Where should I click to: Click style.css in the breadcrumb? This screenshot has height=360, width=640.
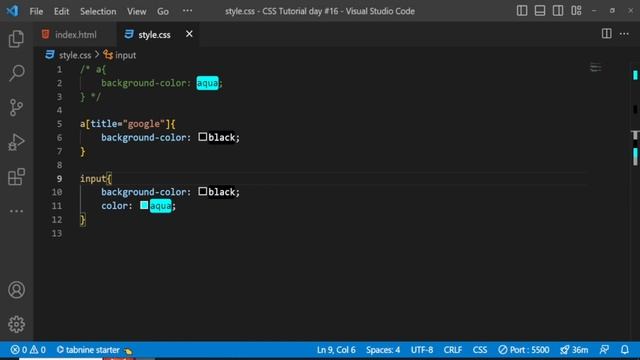pyautogui.click(x=75, y=55)
